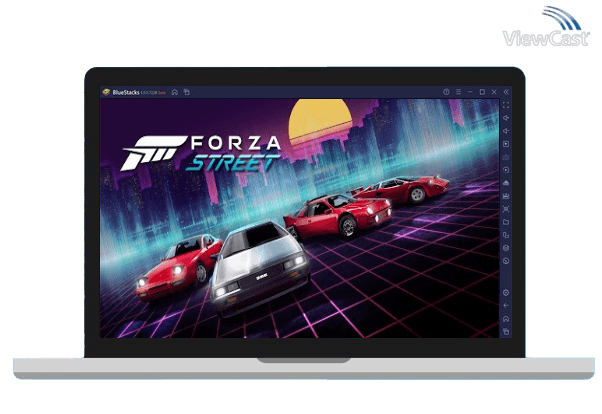Image resolution: width=602 pixels, height=414 pixels.
Task: Open the media folder sidebar icon
Action: (506, 222)
